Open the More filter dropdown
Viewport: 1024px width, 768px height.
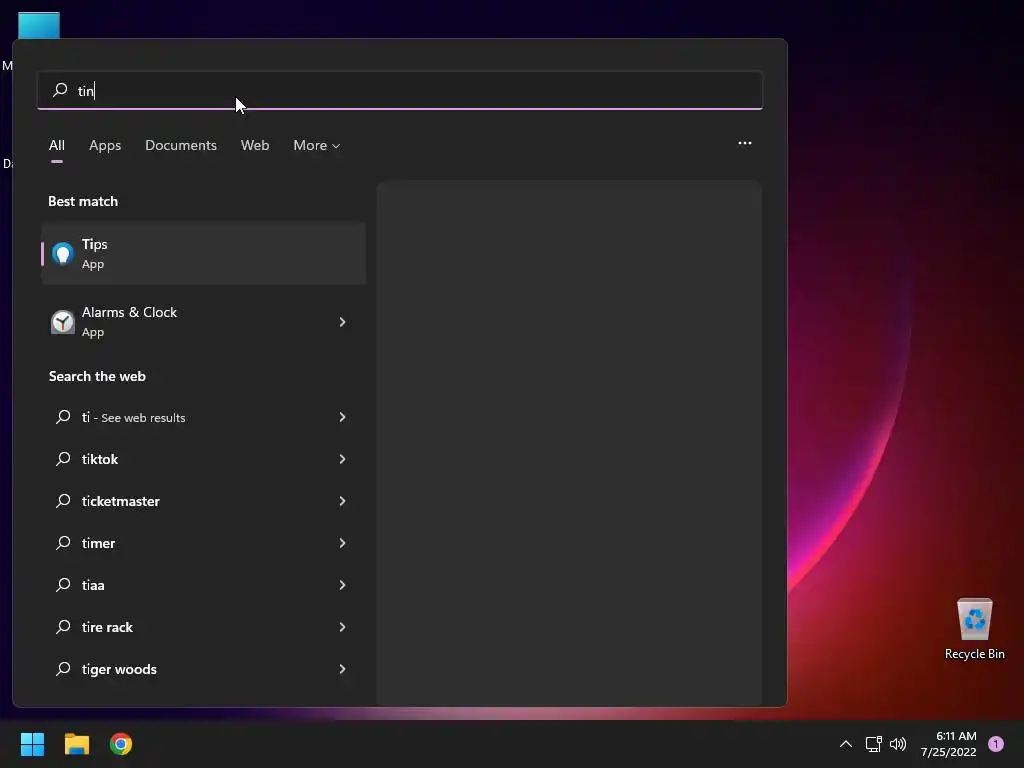point(317,145)
